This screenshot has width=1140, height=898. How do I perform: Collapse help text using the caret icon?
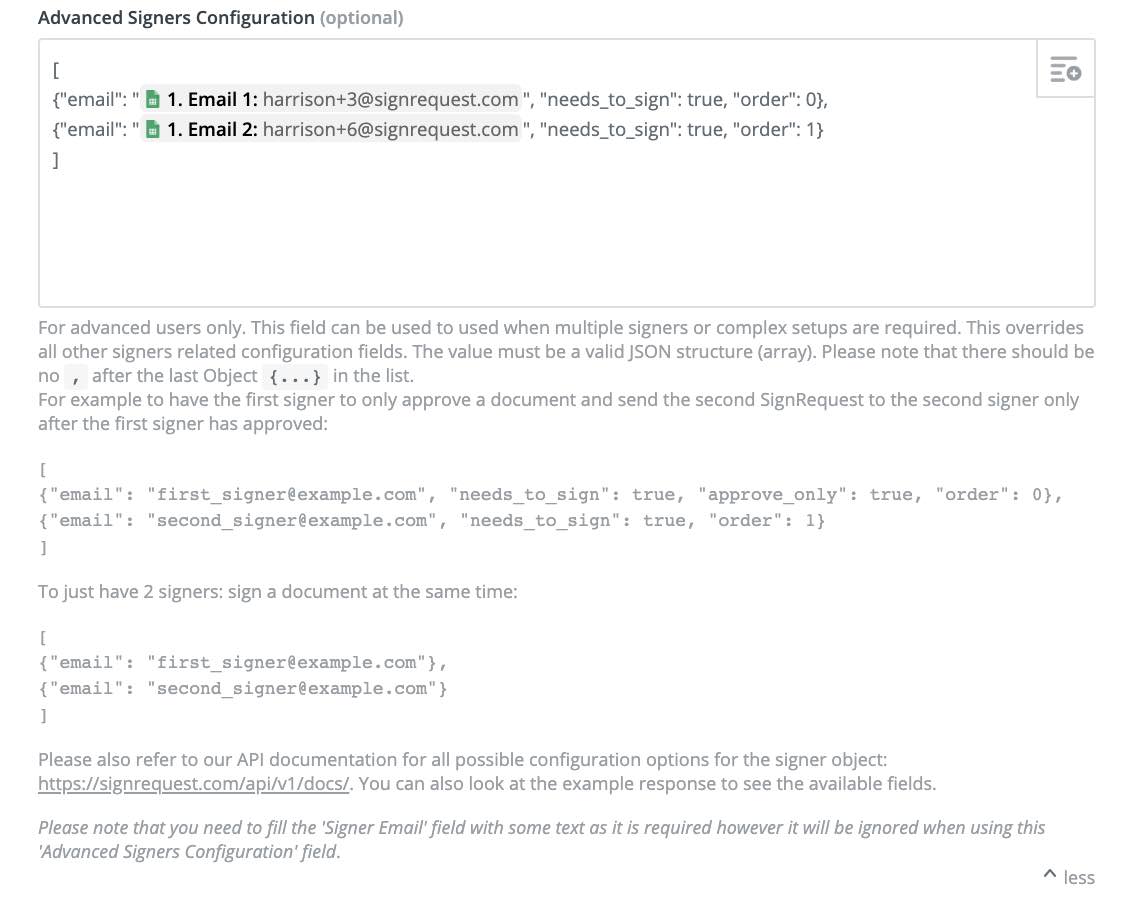tap(1050, 874)
